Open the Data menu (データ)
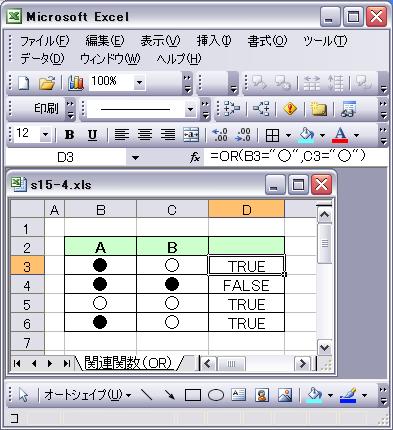The height and width of the screenshot is (430, 393). (x=42, y=59)
